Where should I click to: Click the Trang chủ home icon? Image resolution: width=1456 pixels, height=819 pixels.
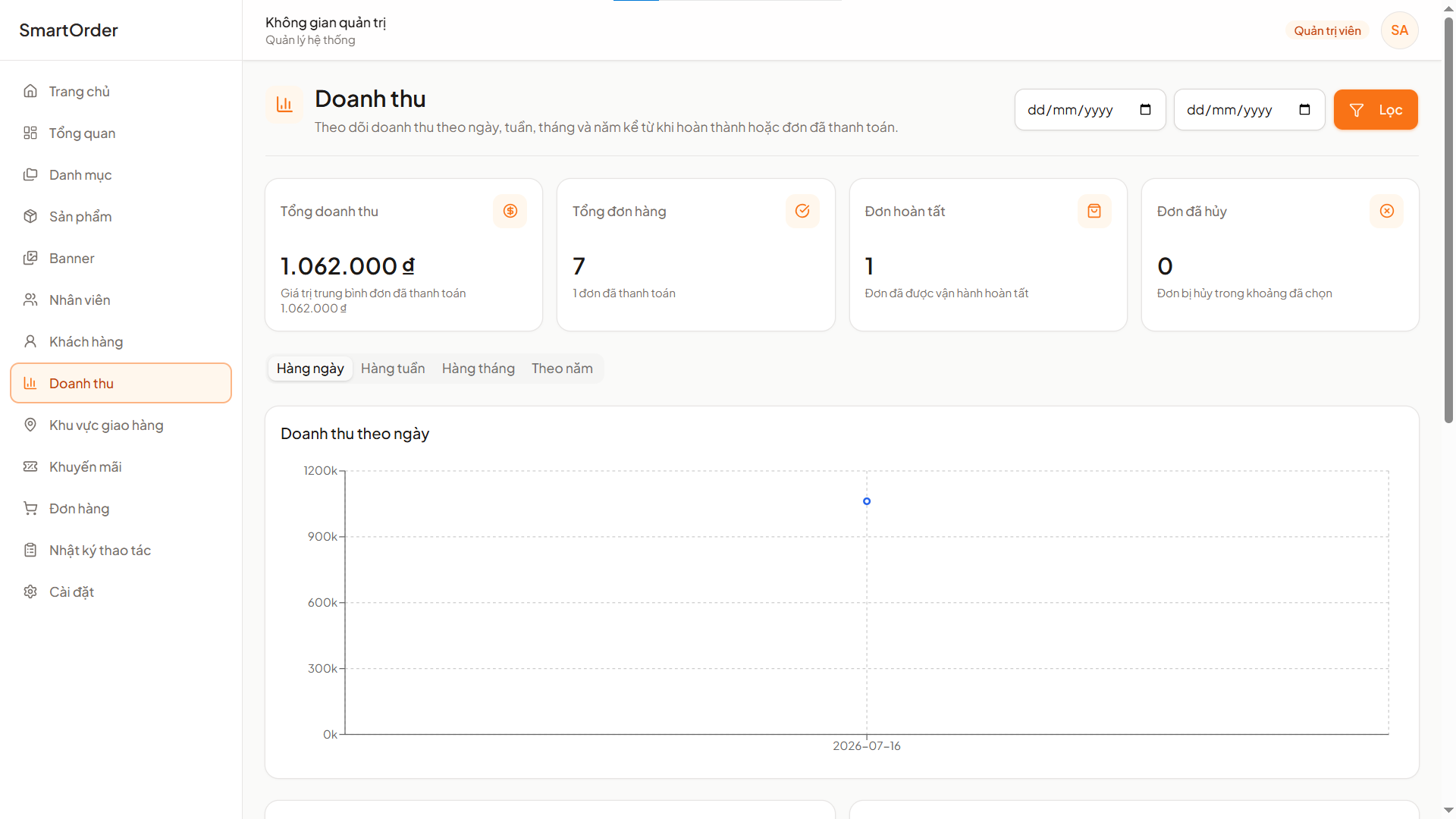[30, 91]
